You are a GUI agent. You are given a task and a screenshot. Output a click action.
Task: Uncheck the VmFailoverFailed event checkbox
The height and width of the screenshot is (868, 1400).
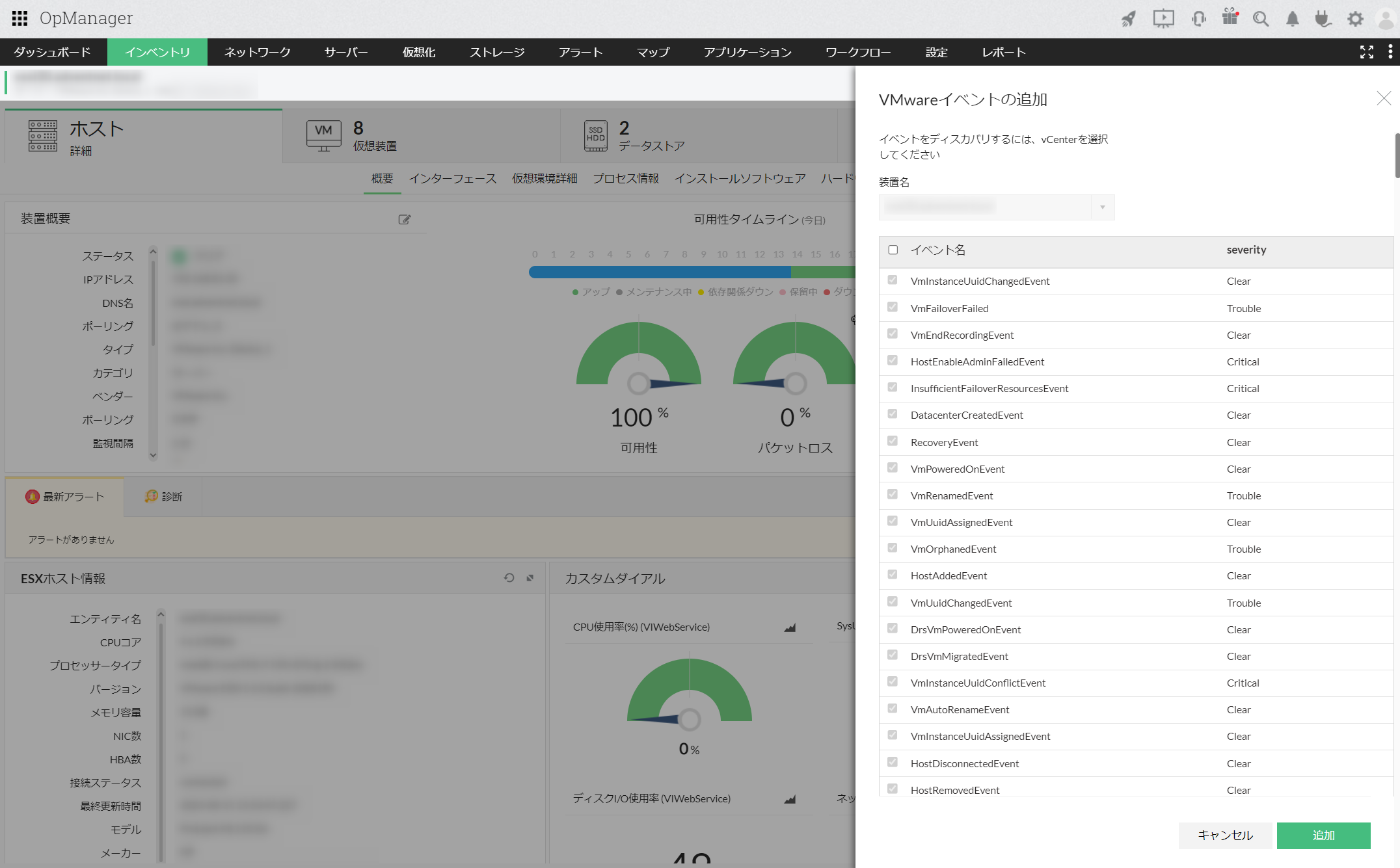coord(893,308)
